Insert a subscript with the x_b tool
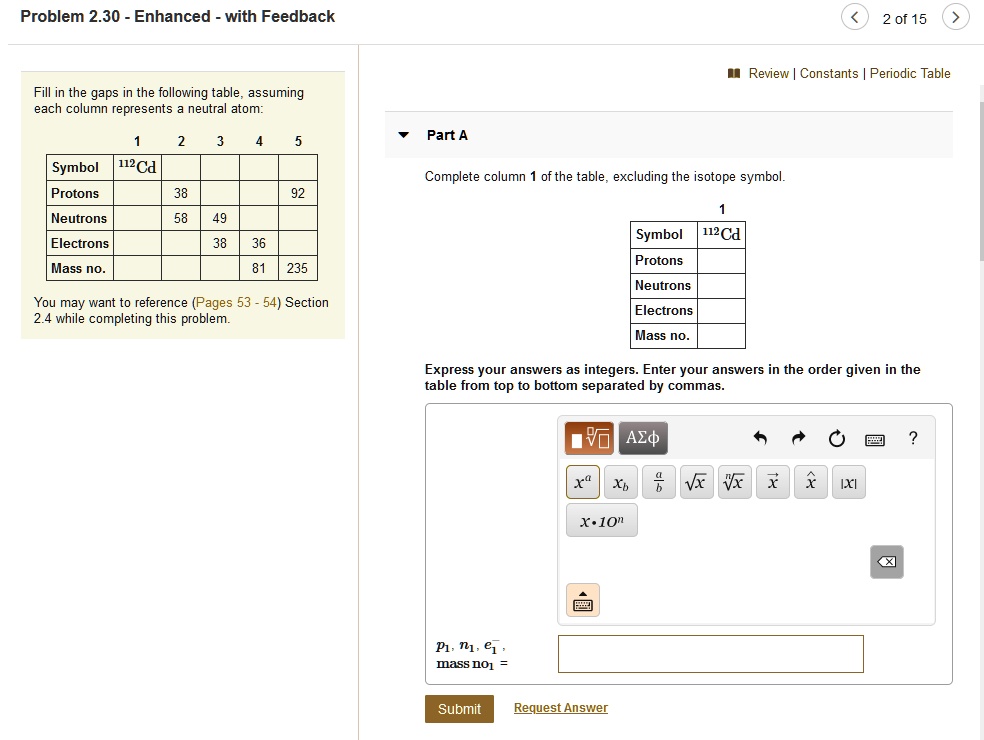This screenshot has height=740, width=984. (620, 482)
